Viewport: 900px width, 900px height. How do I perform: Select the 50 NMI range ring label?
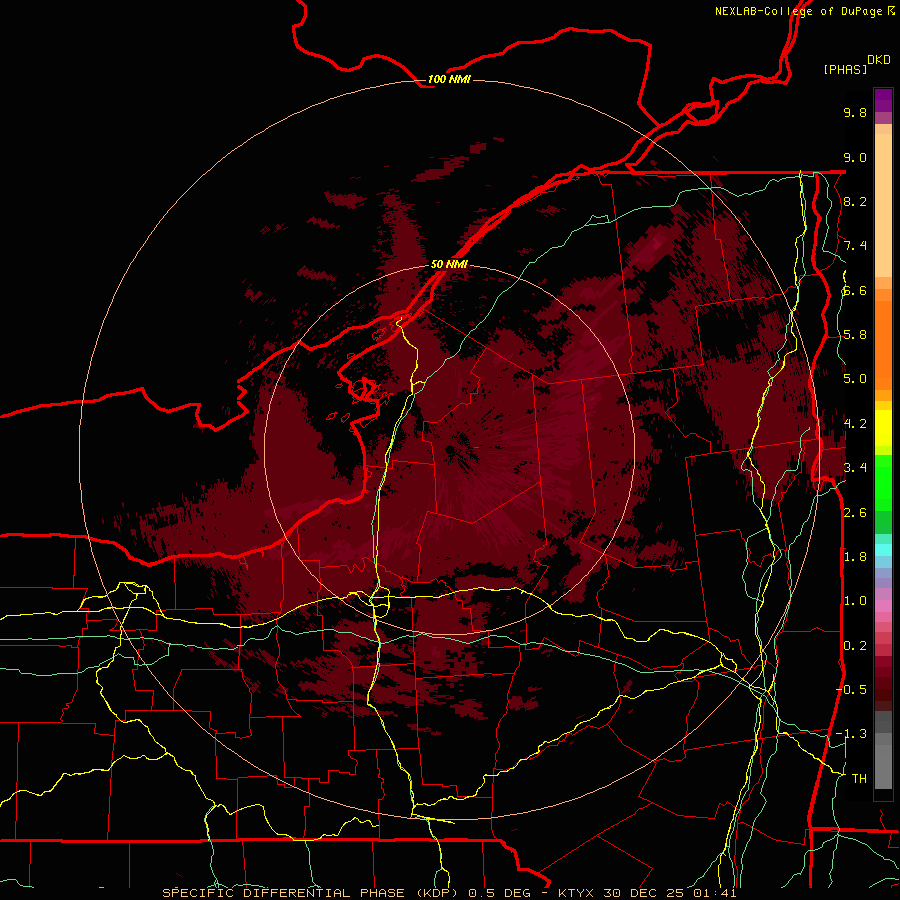tap(449, 264)
